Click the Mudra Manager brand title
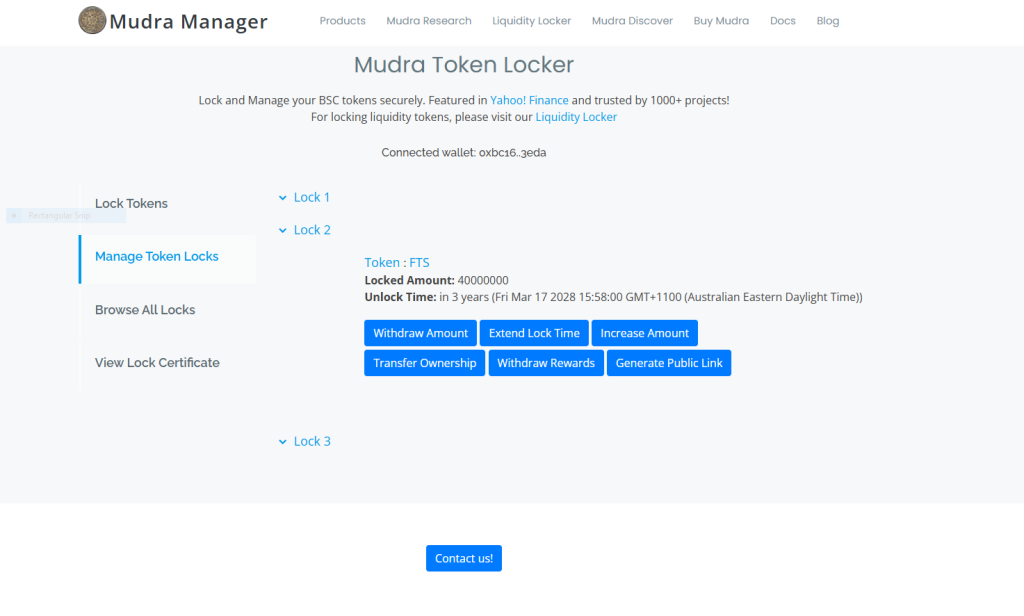1024x616 pixels. click(188, 22)
